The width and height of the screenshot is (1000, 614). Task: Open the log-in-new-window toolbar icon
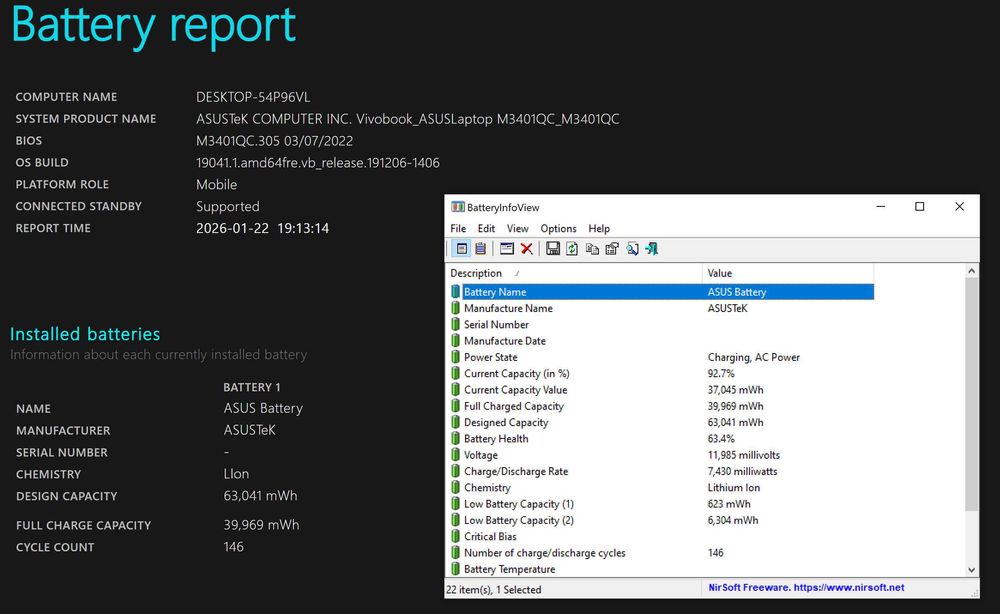point(507,249)
